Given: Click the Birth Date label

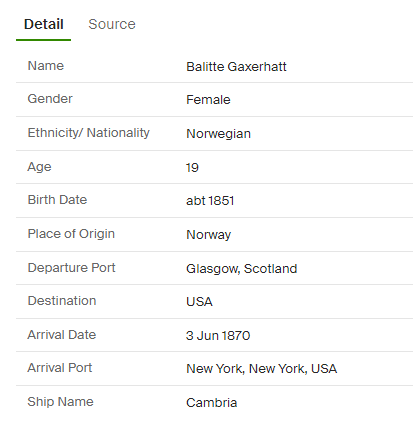Looking at the screenshot, I should [57, 200].
